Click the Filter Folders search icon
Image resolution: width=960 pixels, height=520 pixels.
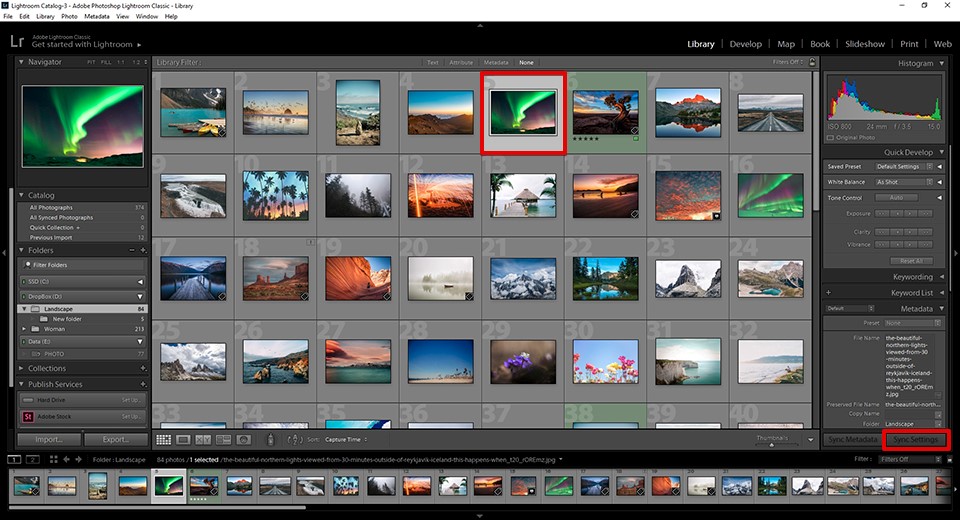coord(28,265)
